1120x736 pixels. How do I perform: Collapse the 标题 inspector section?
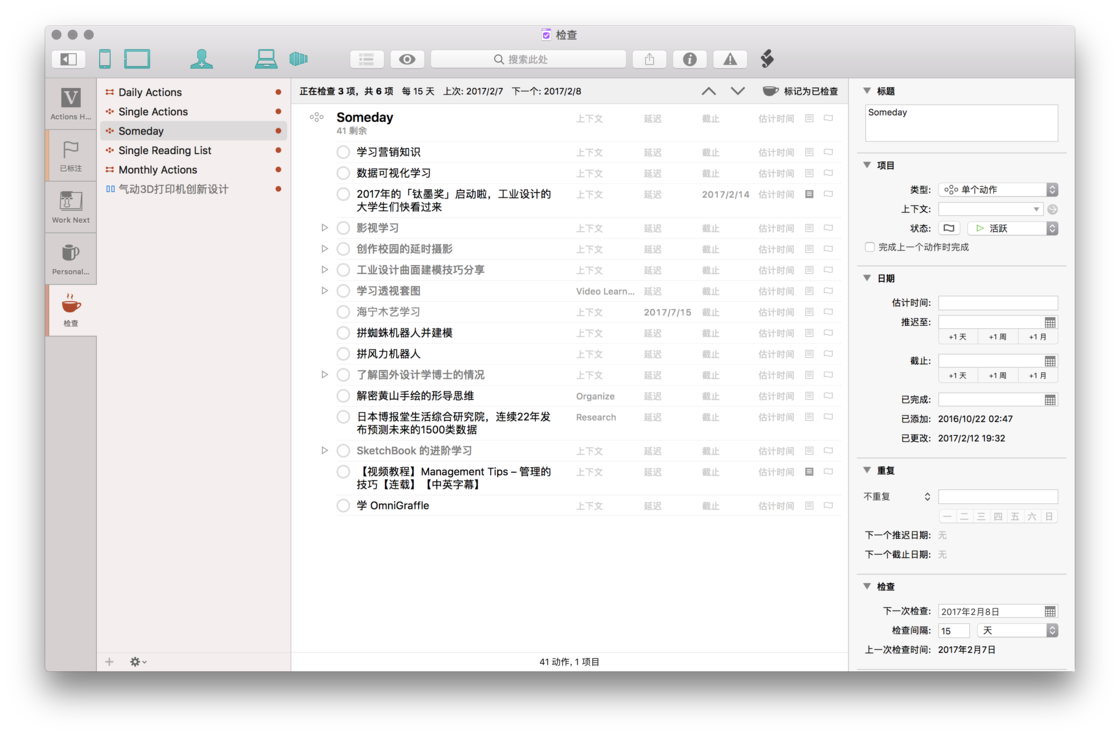[867, 91]
